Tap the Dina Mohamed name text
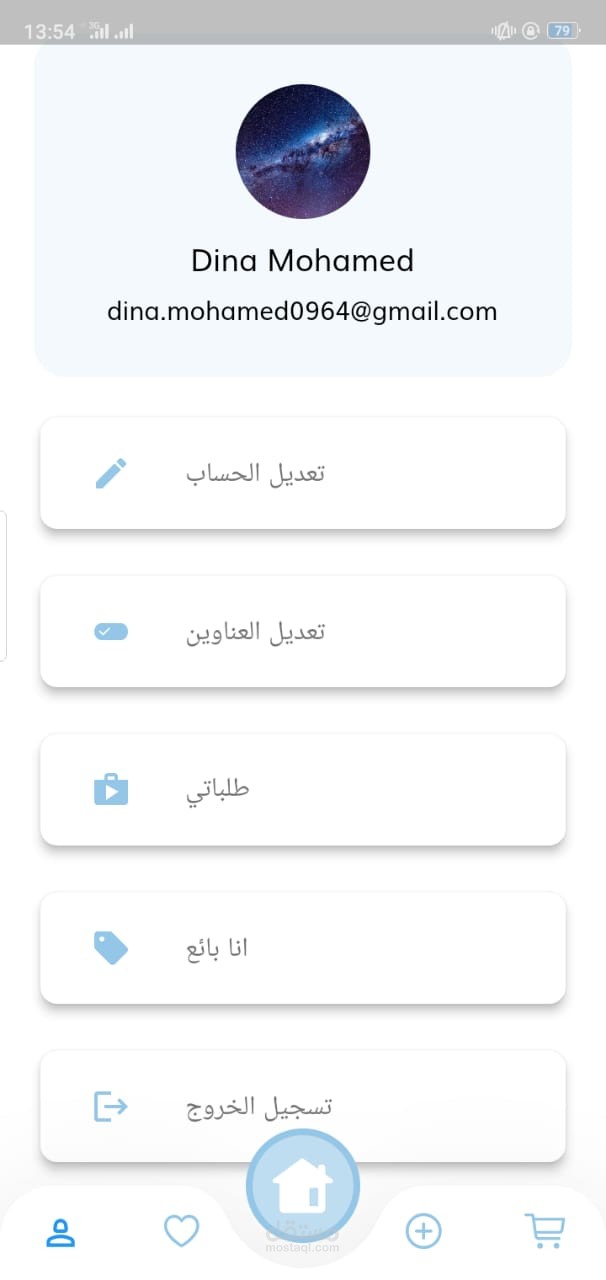 (303, 261)
